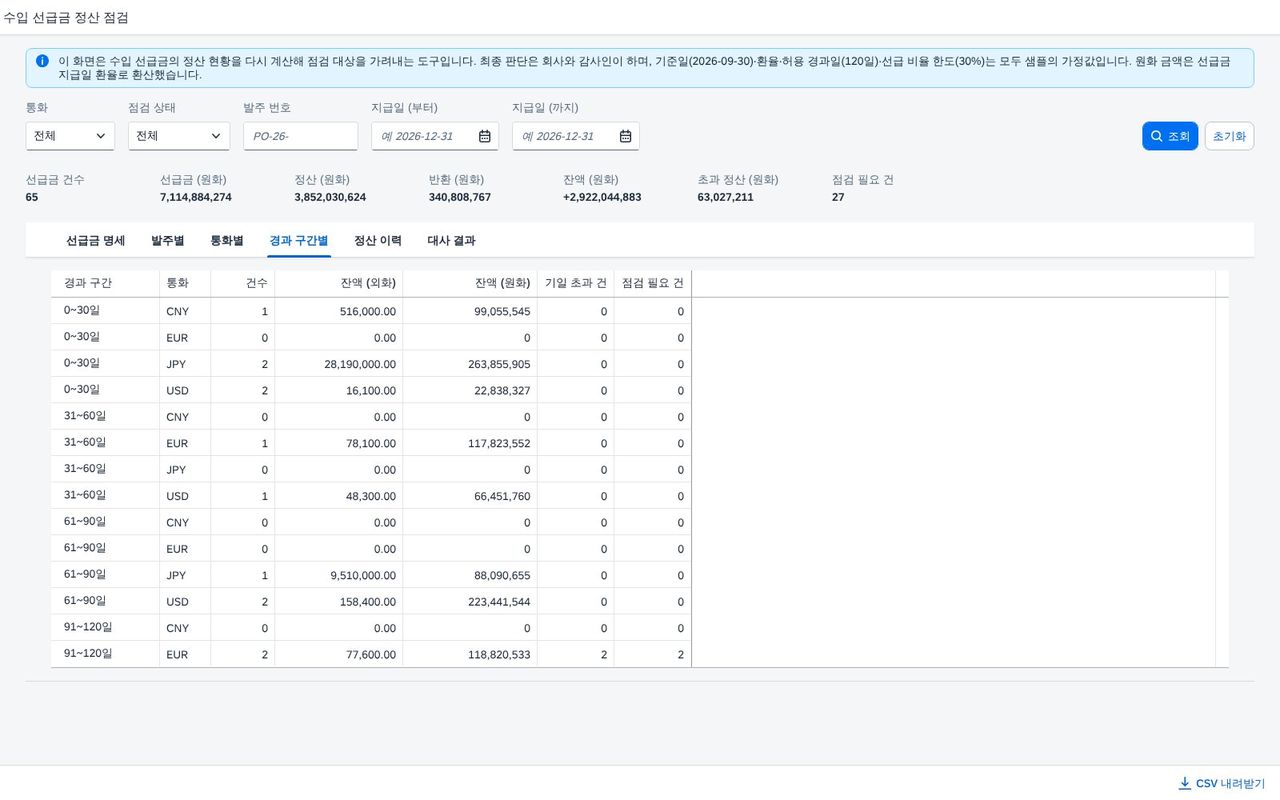Open the 정산 이력 tab
1280x800 pixels.
pos(378,240)
